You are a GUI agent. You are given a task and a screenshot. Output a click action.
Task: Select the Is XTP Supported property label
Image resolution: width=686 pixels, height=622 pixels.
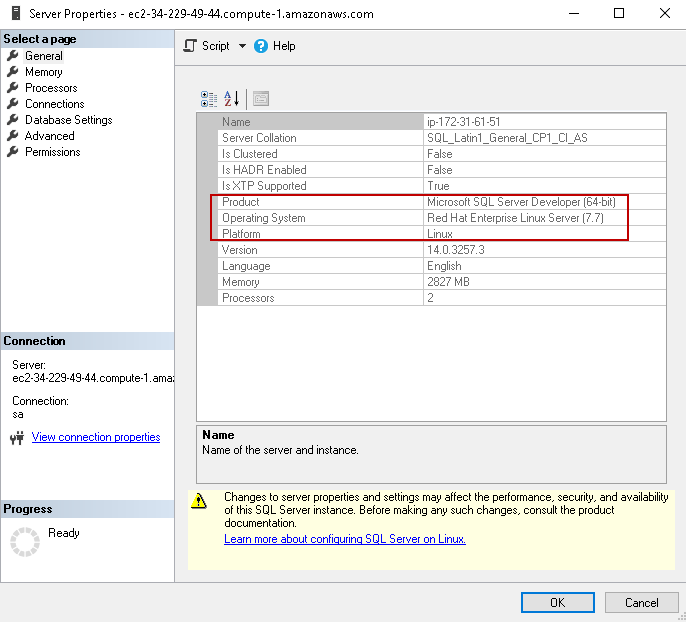[x=264, y=186]
